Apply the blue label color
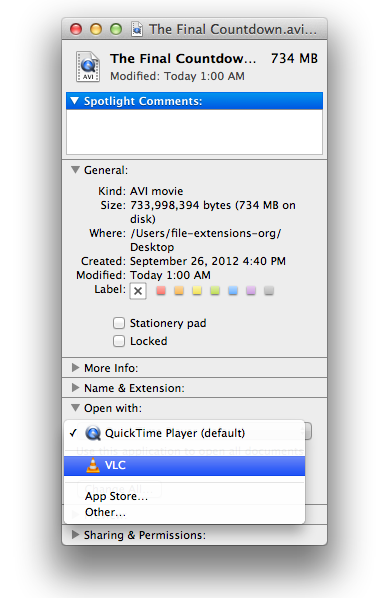 tap(233, 291)
